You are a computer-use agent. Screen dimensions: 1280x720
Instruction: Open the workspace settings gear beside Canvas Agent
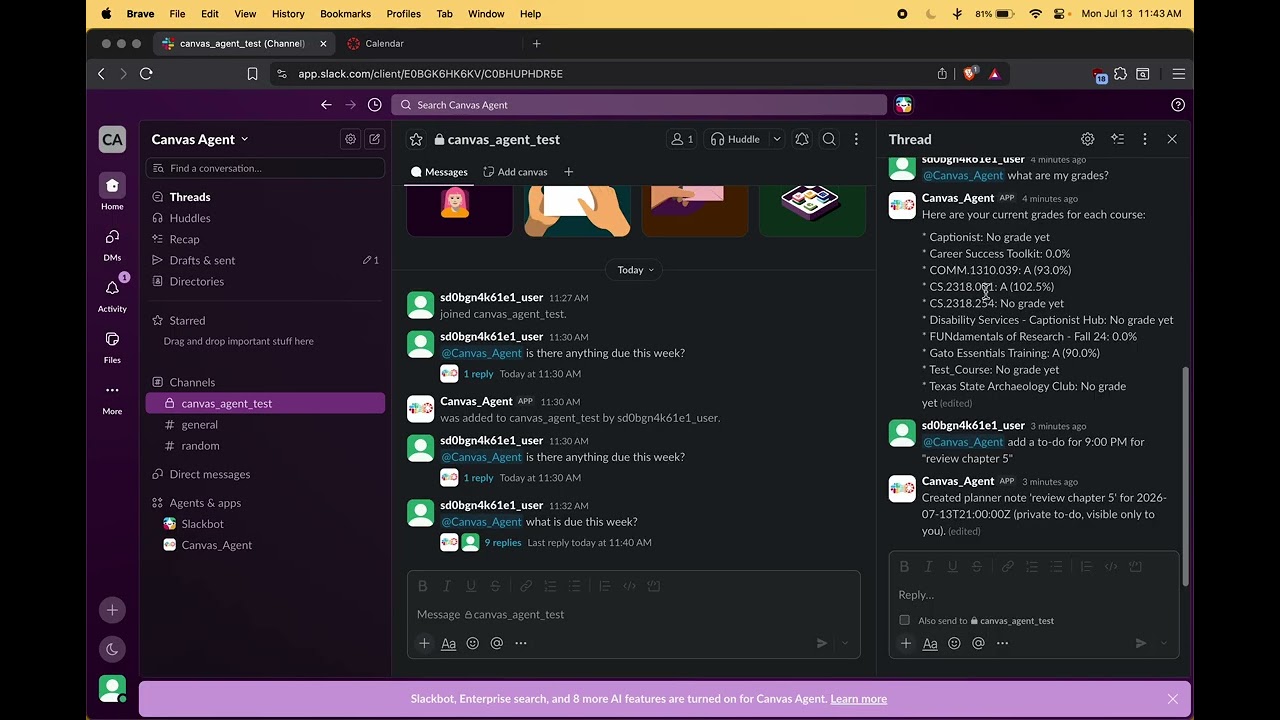[x=350, y=139]
